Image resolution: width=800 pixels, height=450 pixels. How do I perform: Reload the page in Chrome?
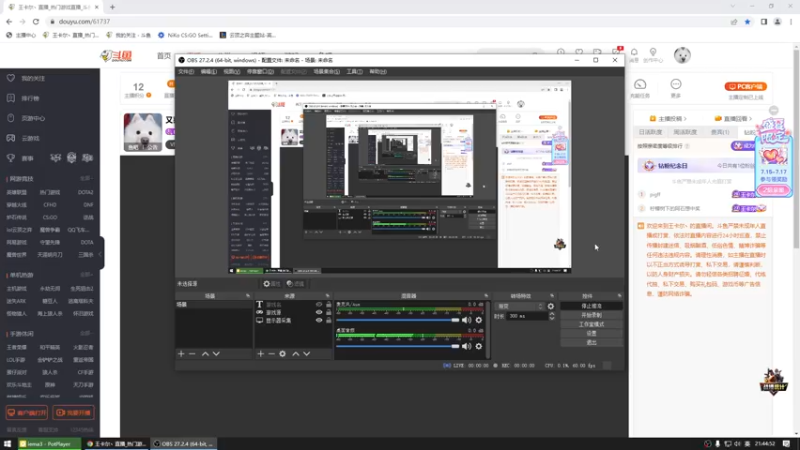pos(36,21)
